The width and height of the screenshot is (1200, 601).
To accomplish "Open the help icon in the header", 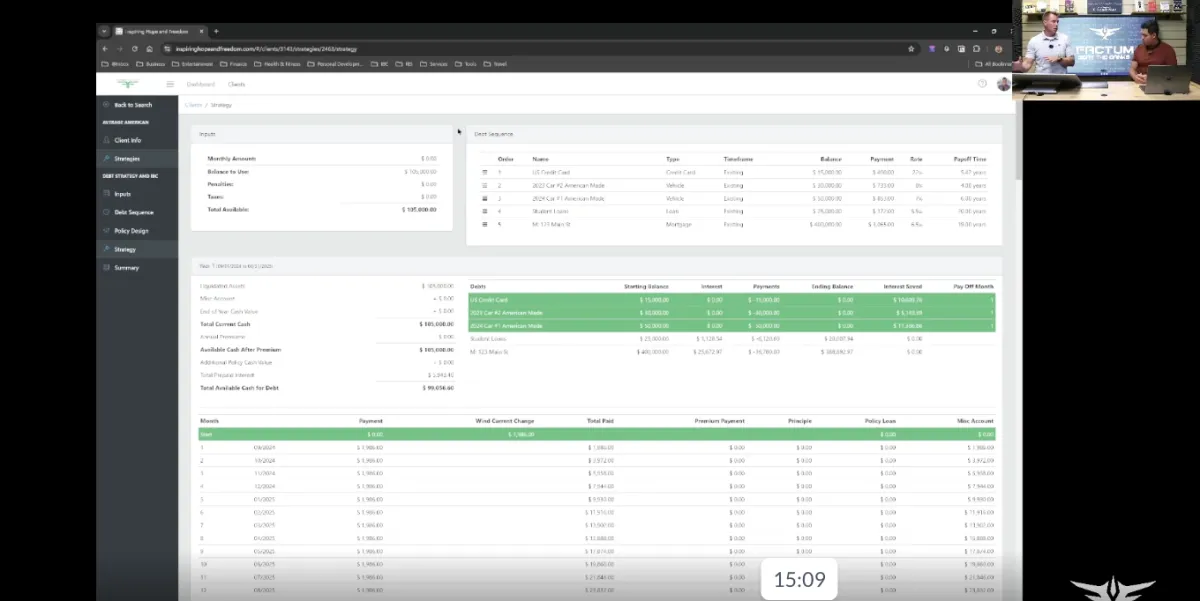I will coord(982,84).
